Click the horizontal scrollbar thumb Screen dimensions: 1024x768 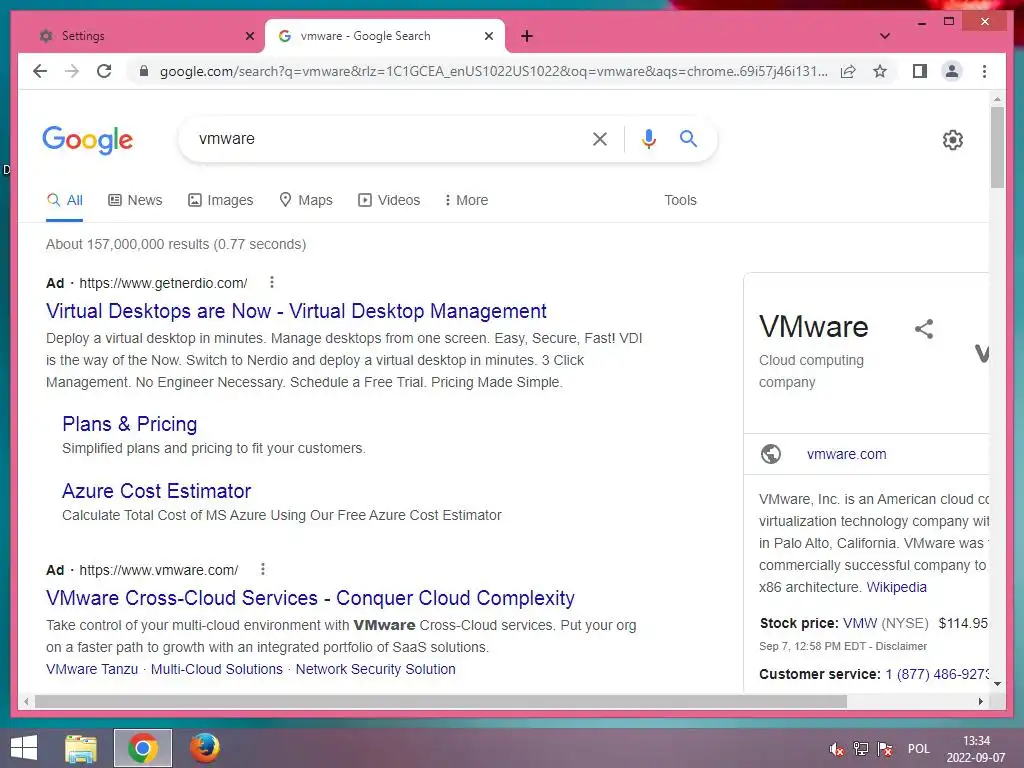tap(441, 701)
